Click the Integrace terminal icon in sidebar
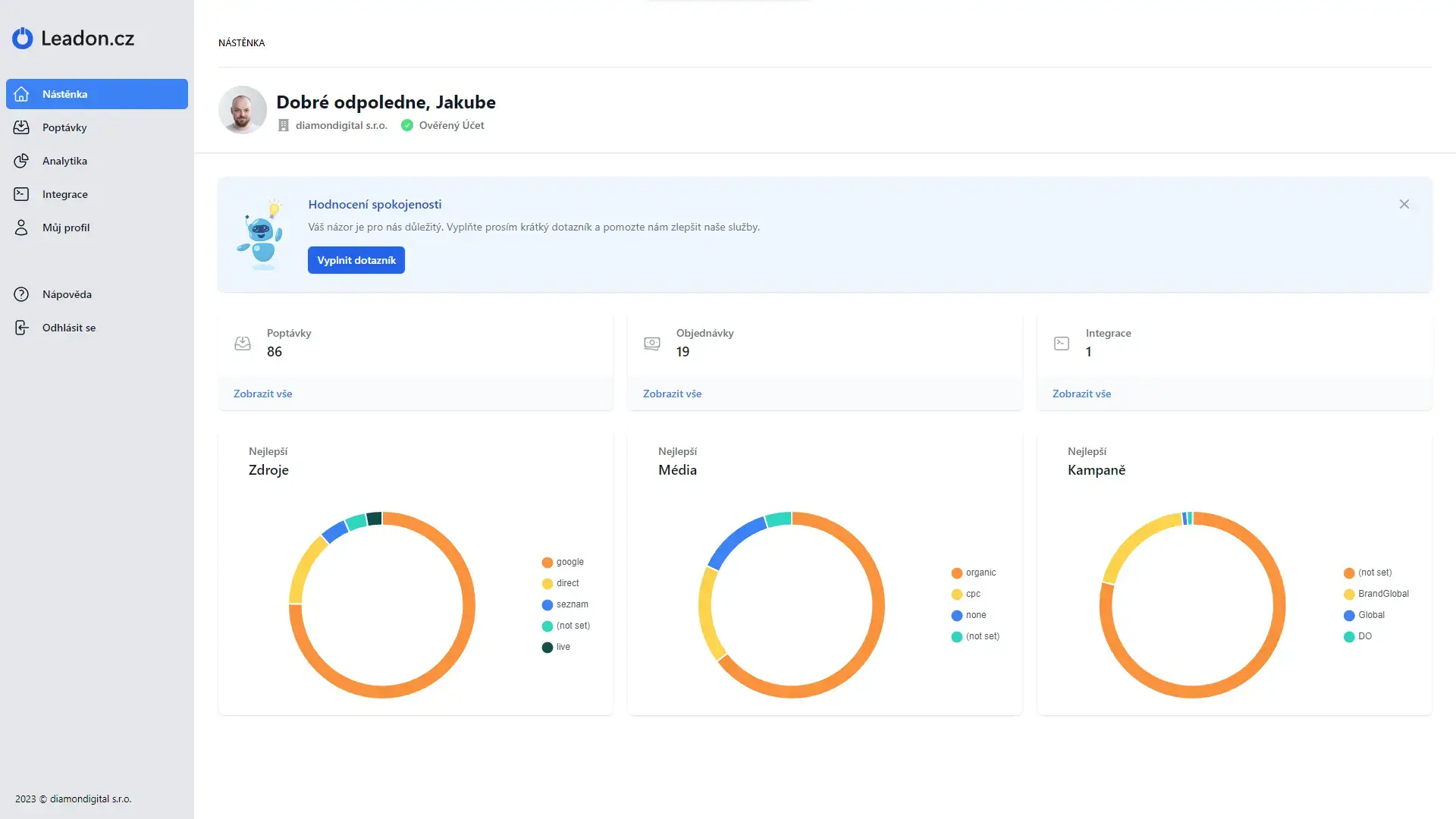This screenshot has width=1456, height=819. (21, 194)
